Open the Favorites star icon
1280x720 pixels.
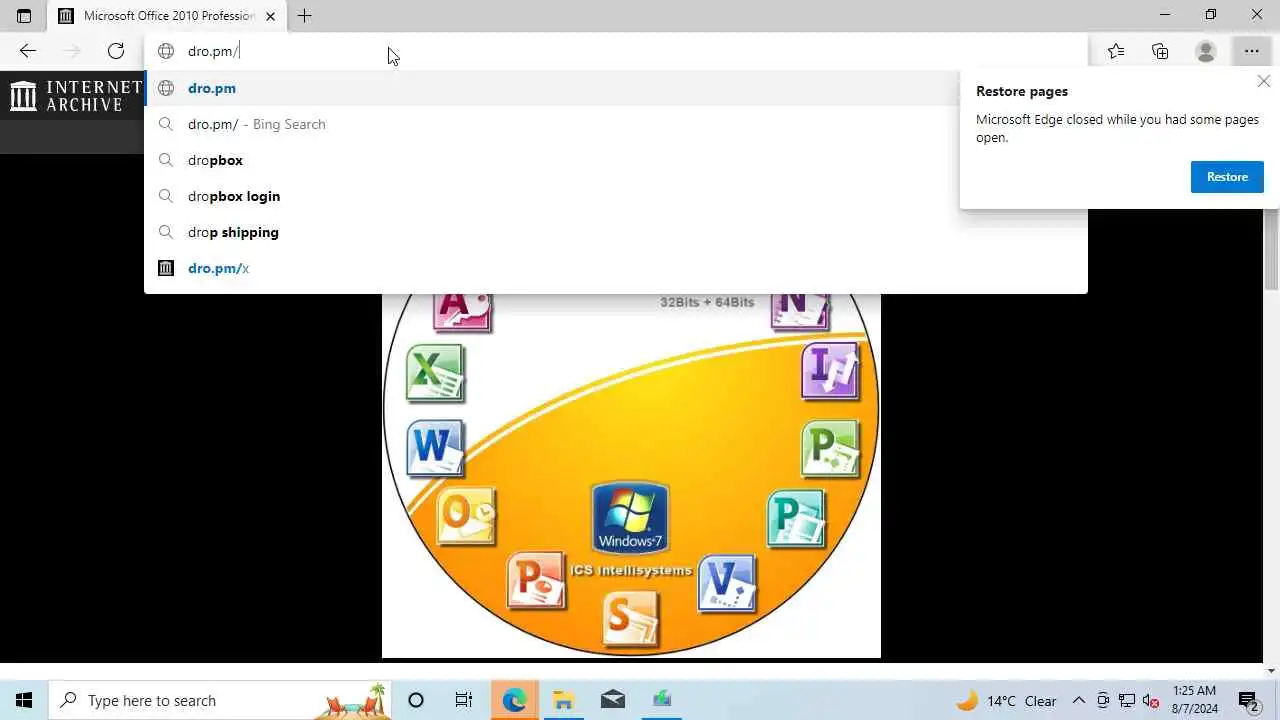pyautogui.click(x=1116, y=51)
